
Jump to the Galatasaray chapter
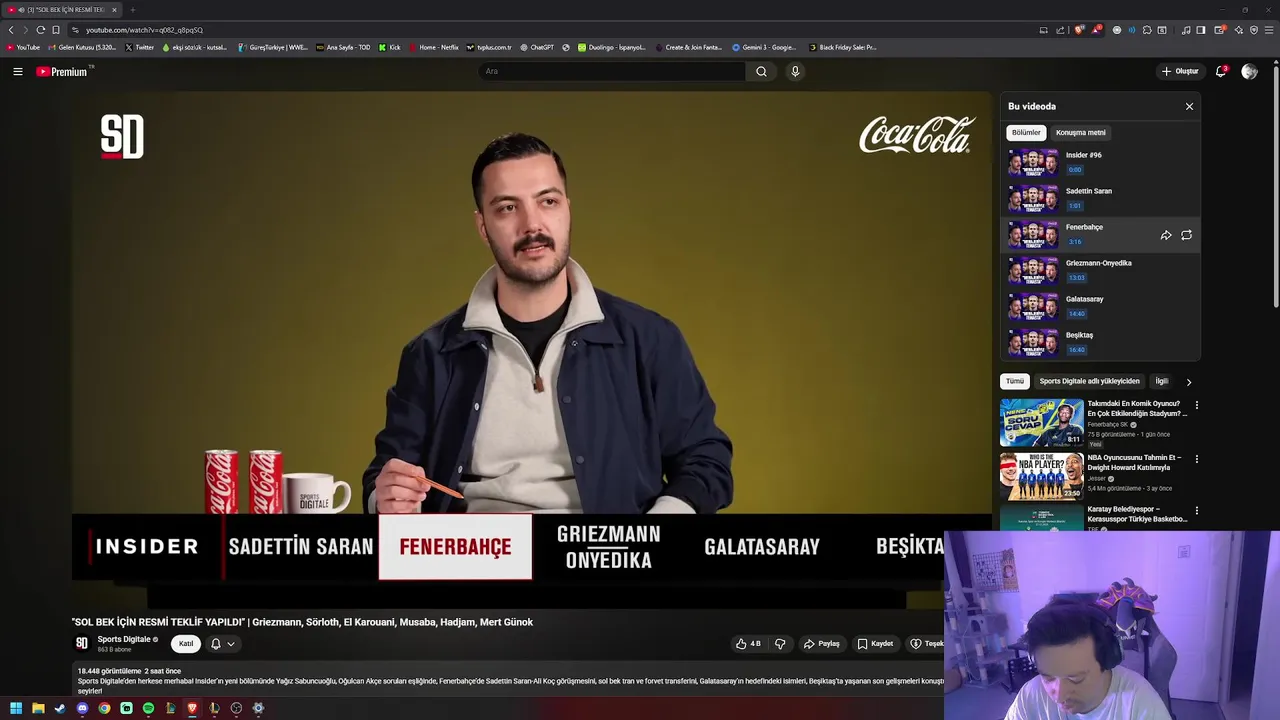point(1100,307)
